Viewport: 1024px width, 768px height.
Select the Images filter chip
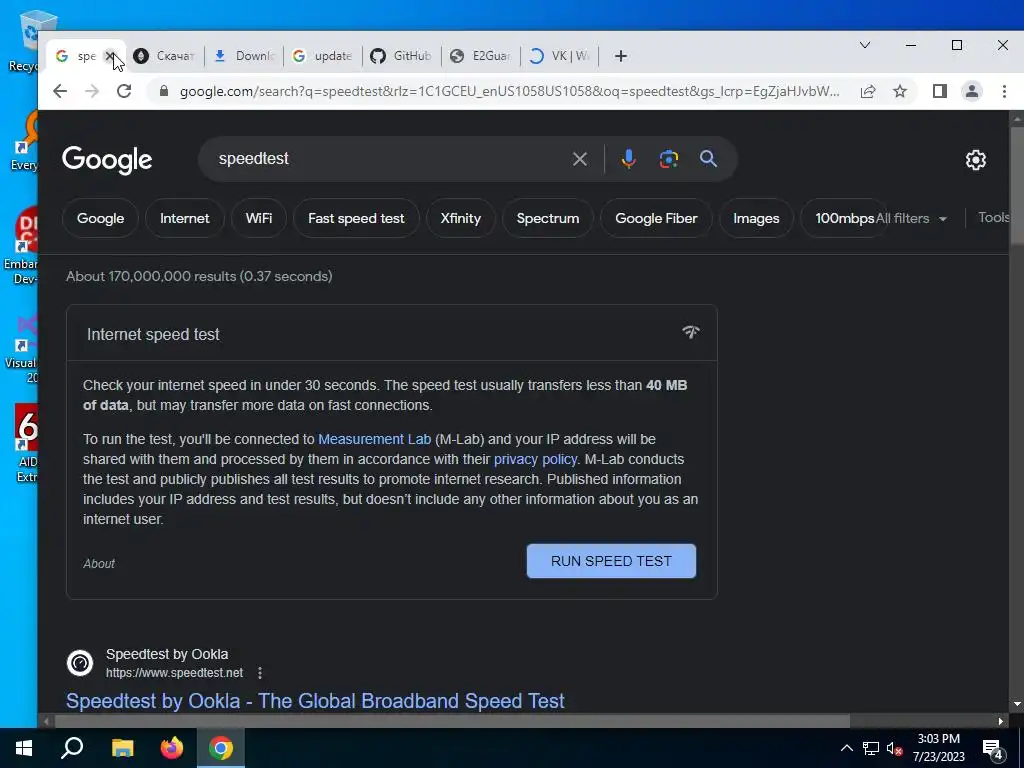click(x=756, y=218)
